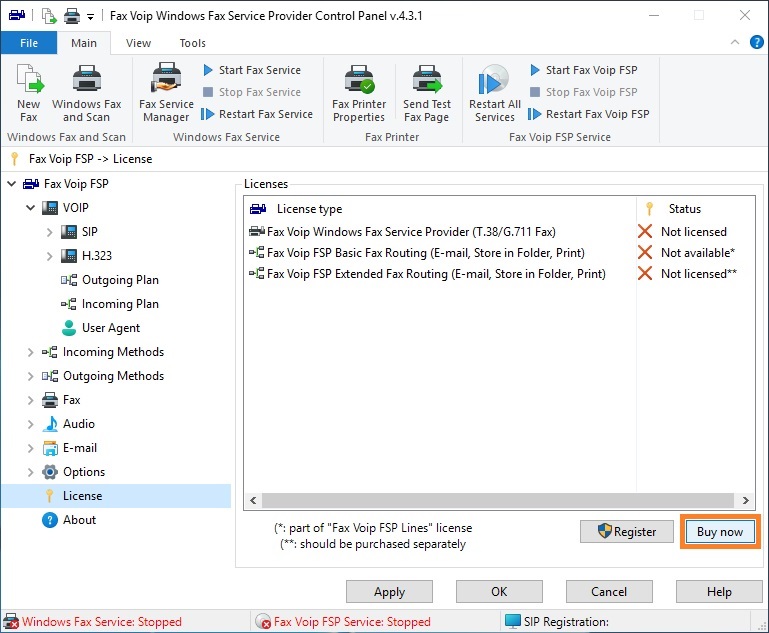Image resolution: width=769 pixels, height=633 pixels.
Task: Click the Cancel button
Action: point(609,592)
